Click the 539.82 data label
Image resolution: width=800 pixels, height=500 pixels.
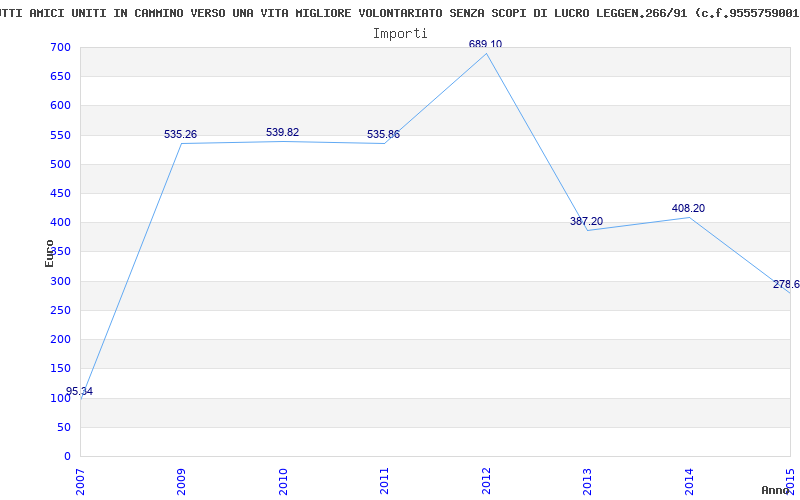[282, 132]
